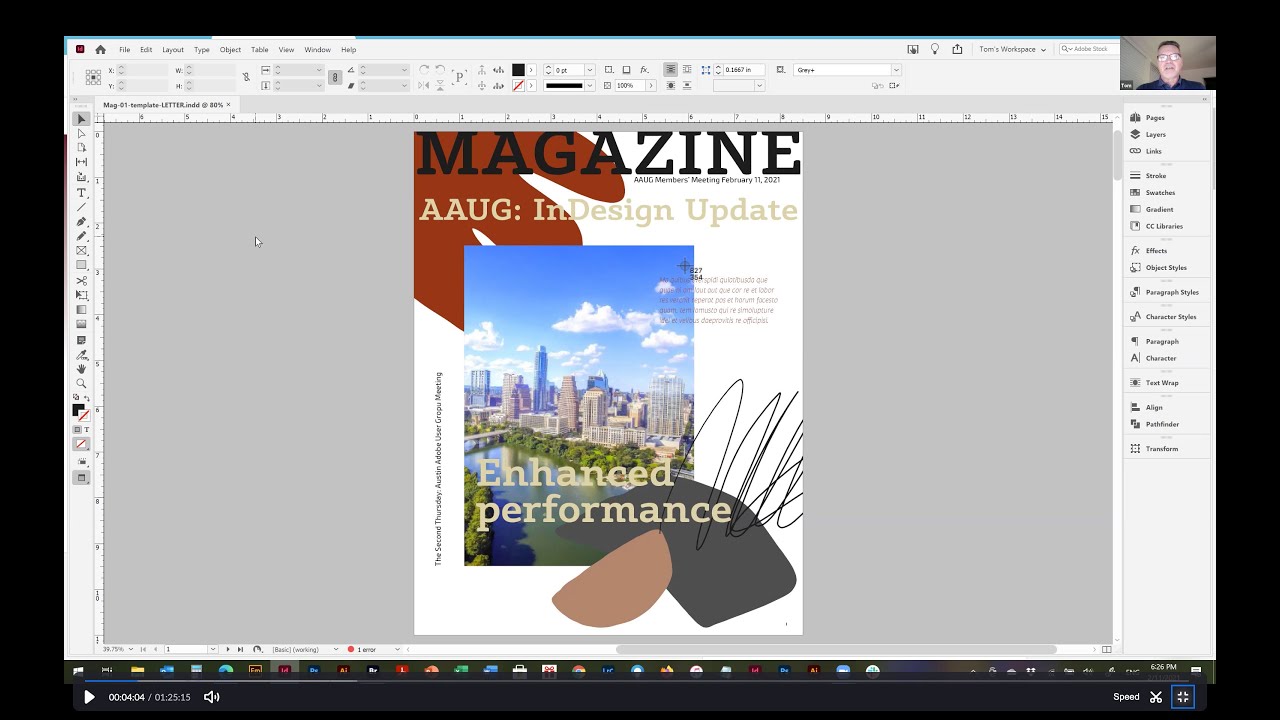Select the Rectangle Frame tool
The height and width of the screenshot is (720, 1280).
click(x=82, y=251)
